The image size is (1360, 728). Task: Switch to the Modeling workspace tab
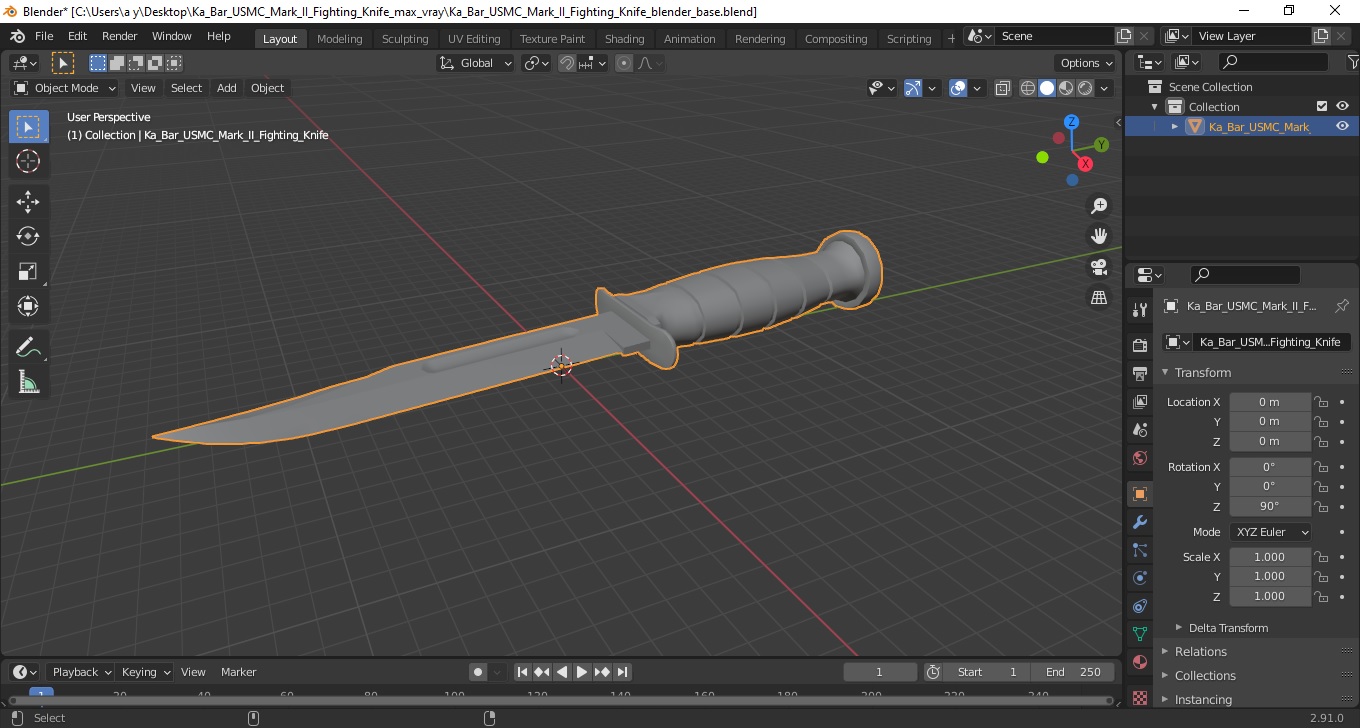(x=340, y=39)
